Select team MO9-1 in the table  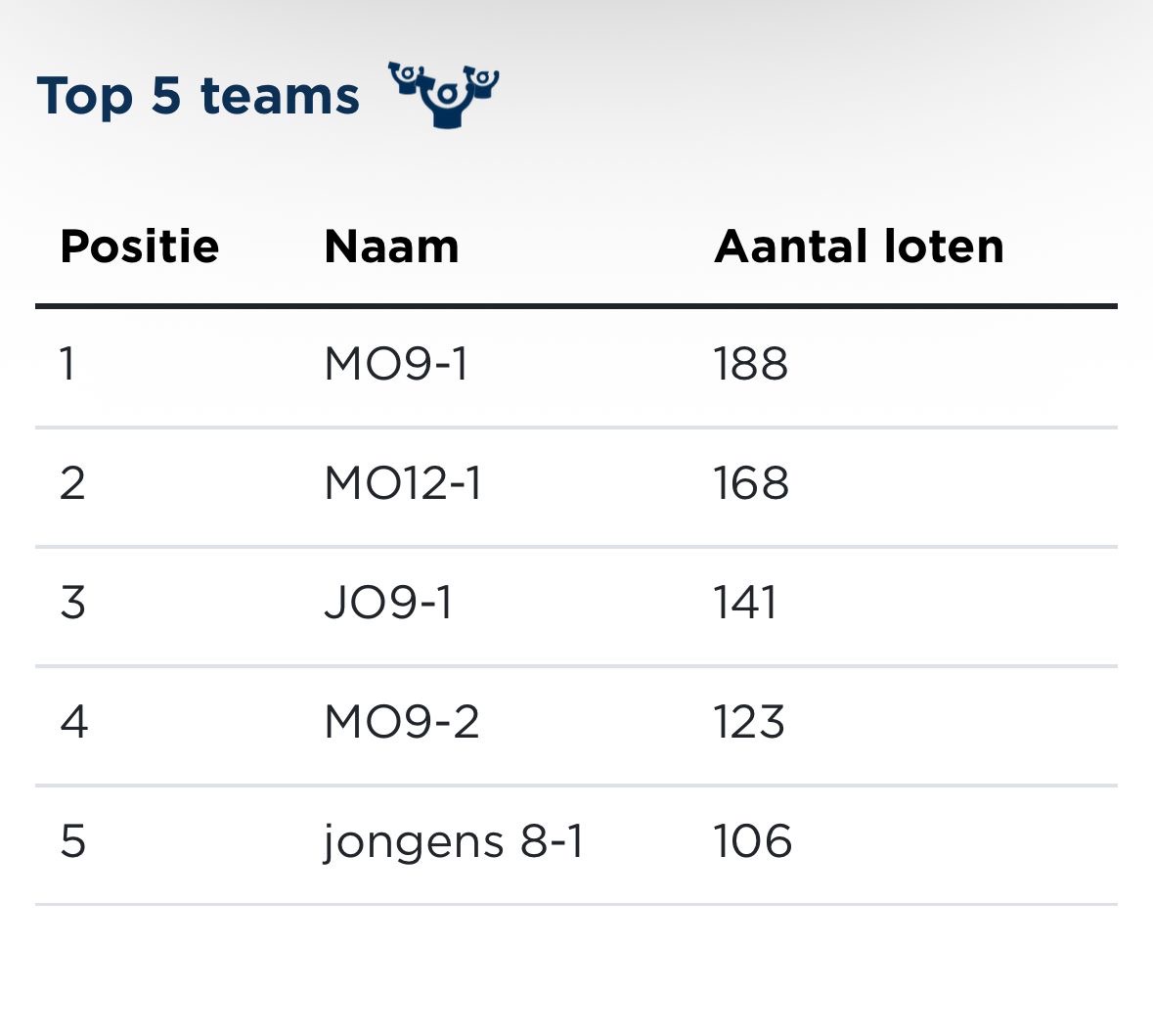[396, 365]
